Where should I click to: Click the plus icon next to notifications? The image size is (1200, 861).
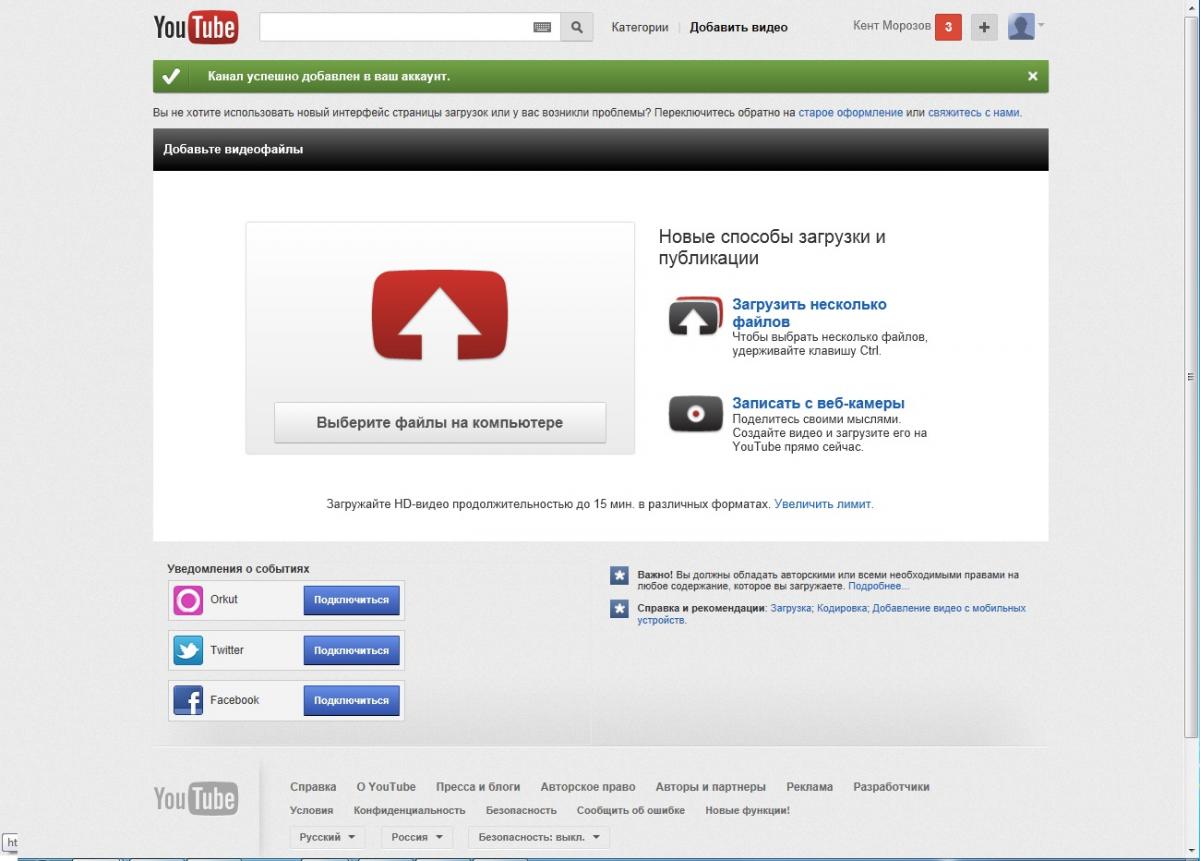tap(984, 28)
